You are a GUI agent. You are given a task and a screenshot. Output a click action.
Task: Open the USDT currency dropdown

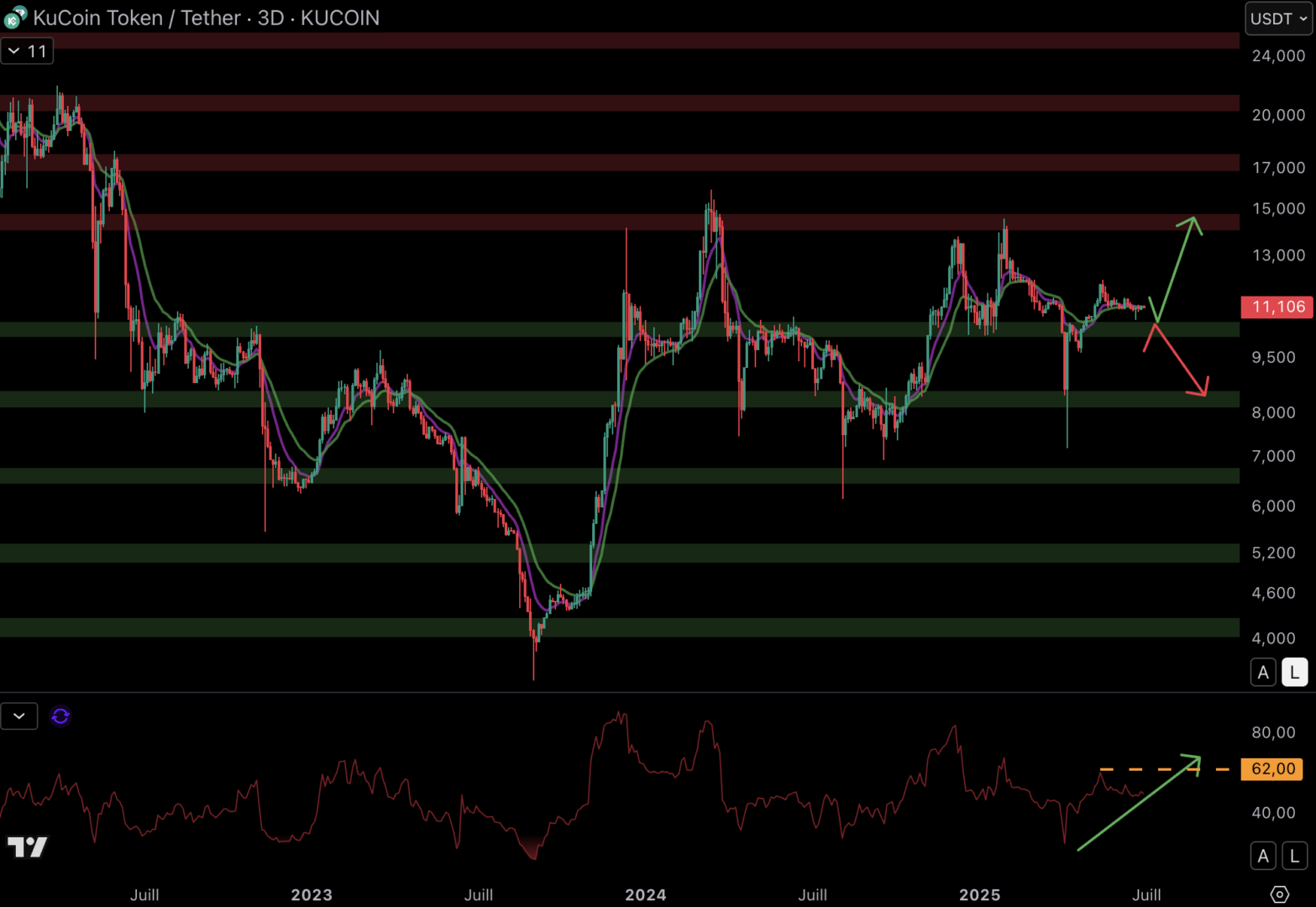click(x=1278, y=18)
